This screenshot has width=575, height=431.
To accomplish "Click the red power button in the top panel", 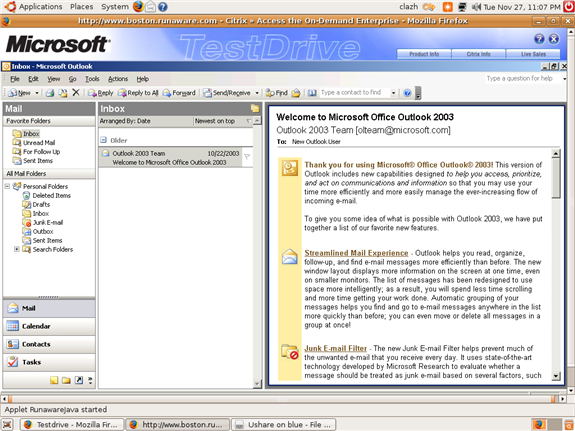I will [568, 7].
